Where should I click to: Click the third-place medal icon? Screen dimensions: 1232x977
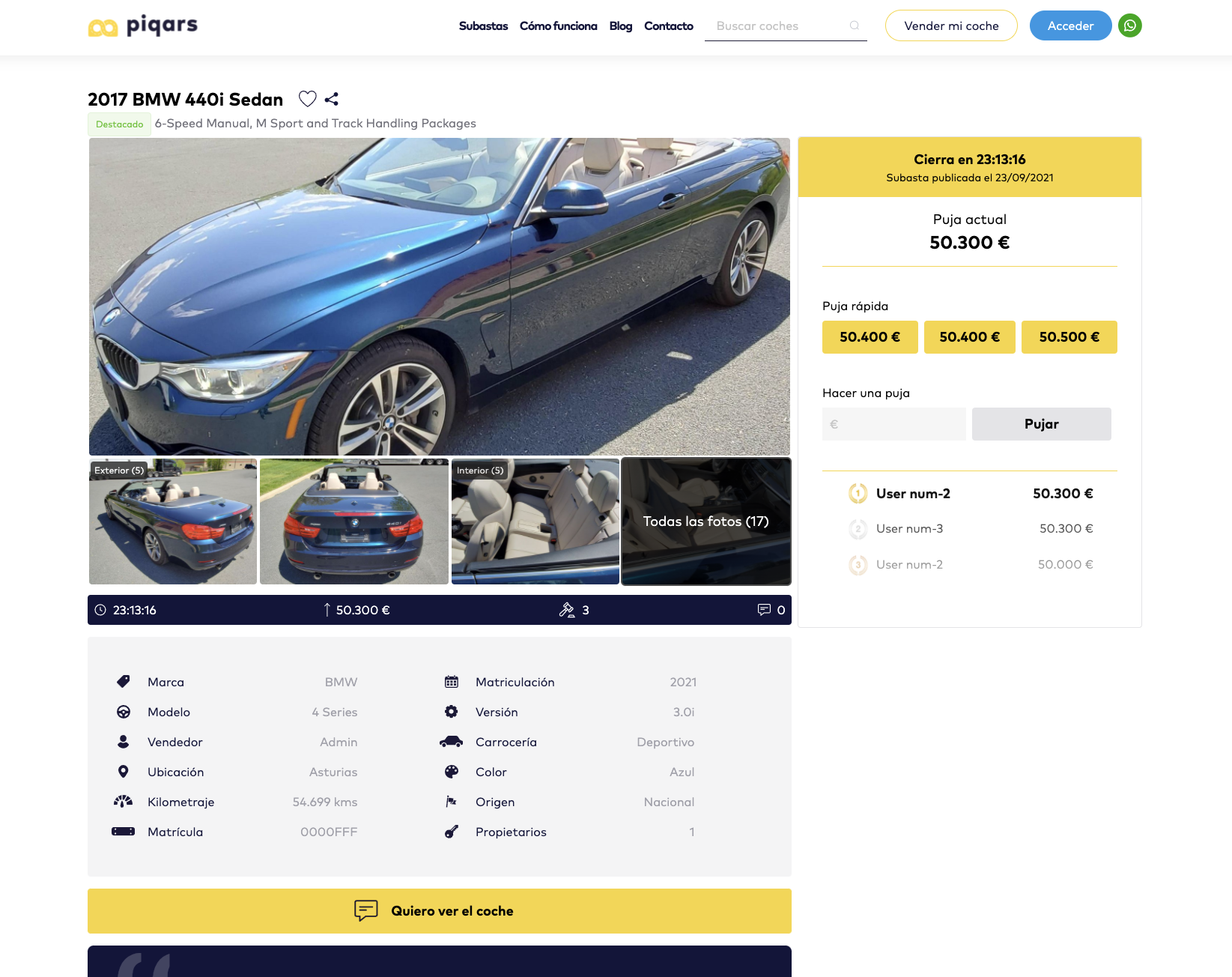[x=858, y=565]
